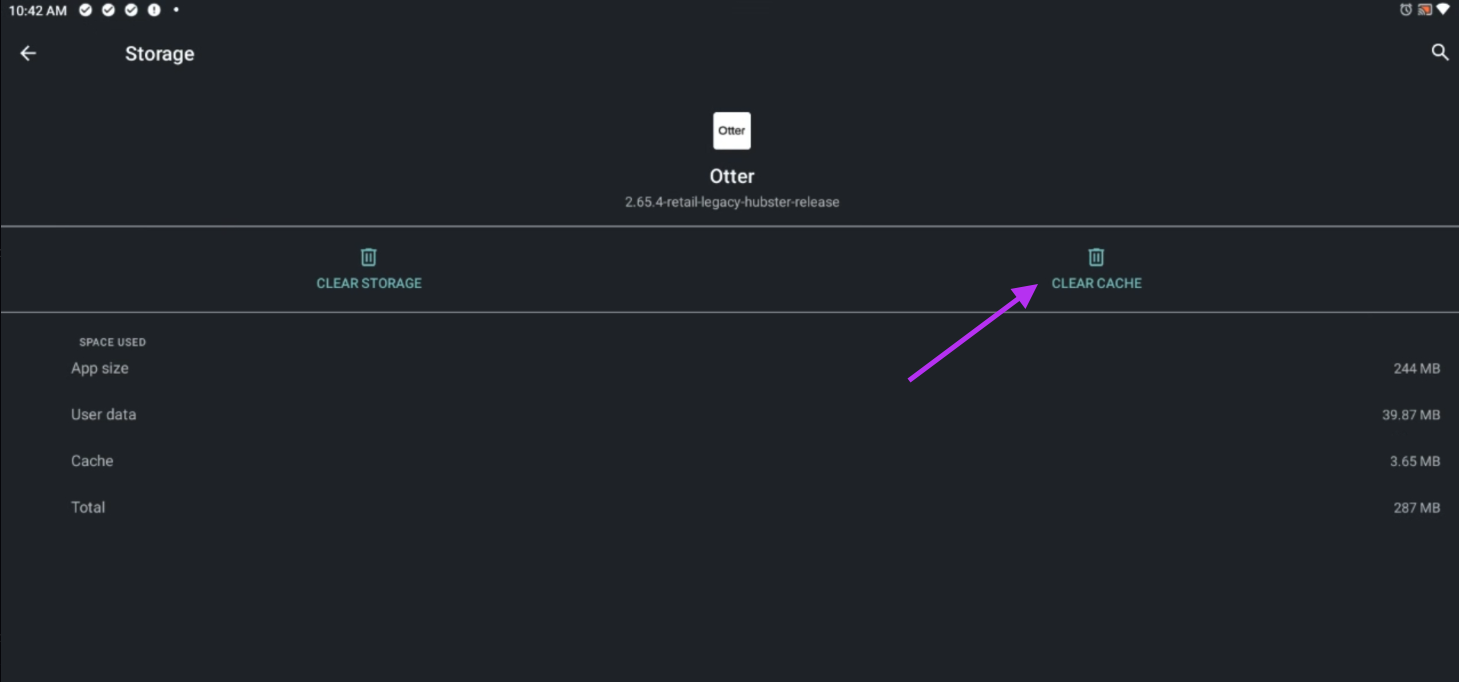This screenshot has width=1459, height=682.
Task: Click the 287 MB total value
Action: pyautogui.click(x=1416, y=508)
